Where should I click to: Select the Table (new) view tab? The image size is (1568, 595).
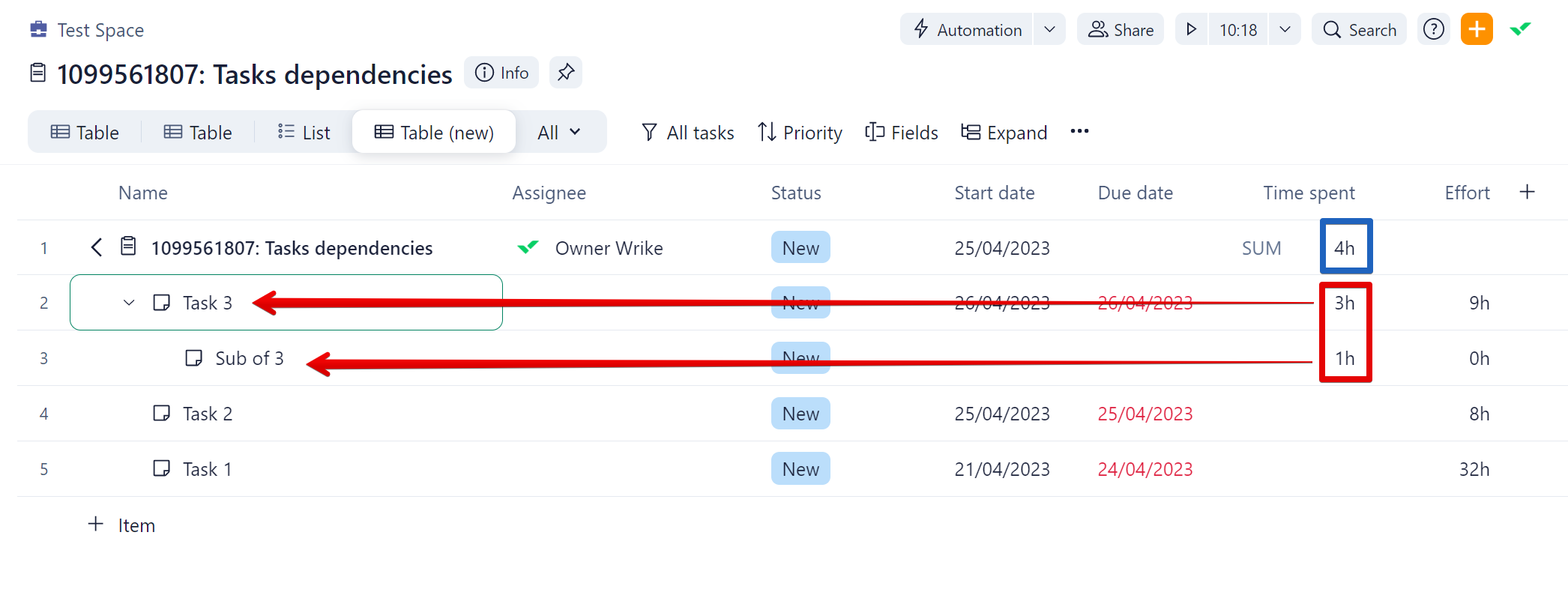tap(434, 133)
